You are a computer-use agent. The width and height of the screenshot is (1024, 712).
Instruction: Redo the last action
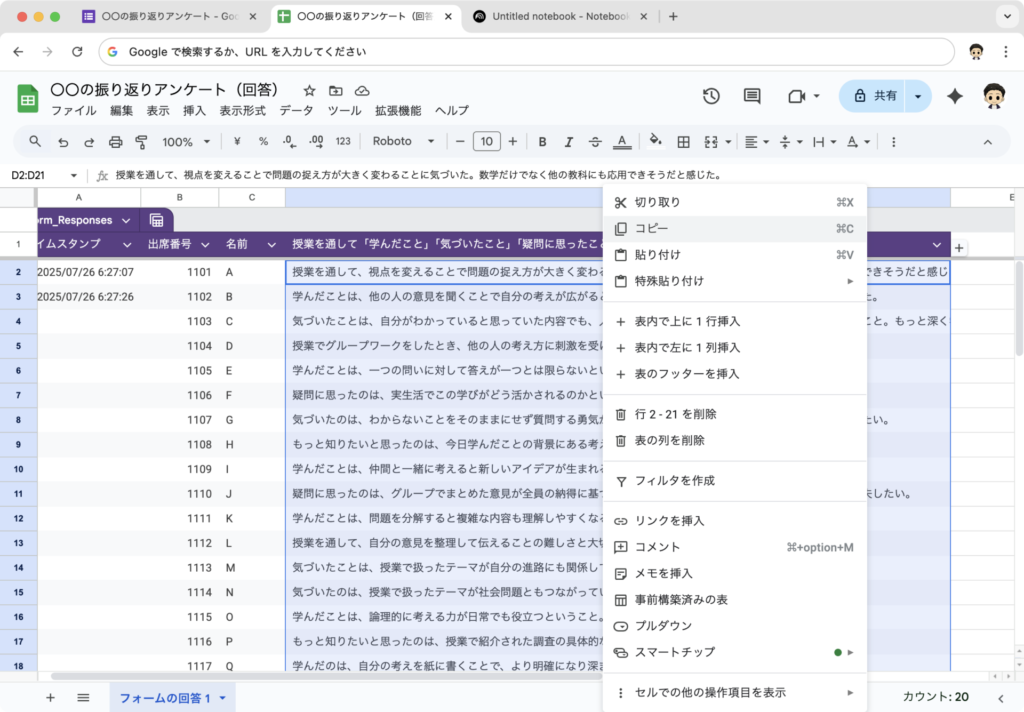(89, 142)
